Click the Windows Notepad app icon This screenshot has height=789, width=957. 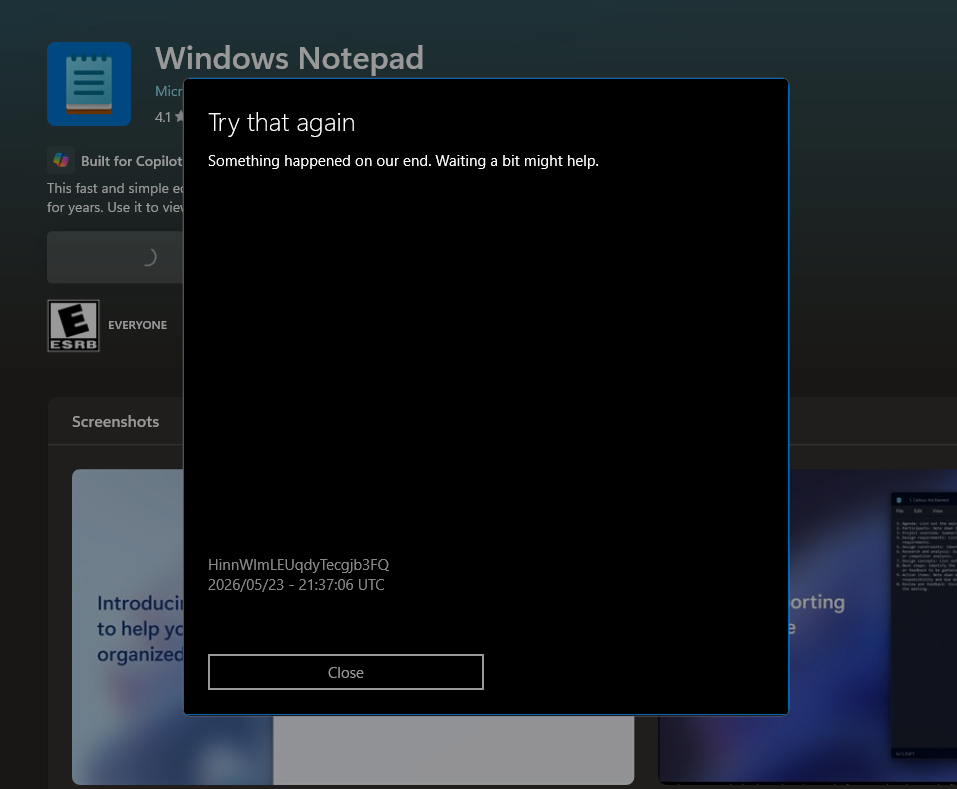click(x=89, y=84)
